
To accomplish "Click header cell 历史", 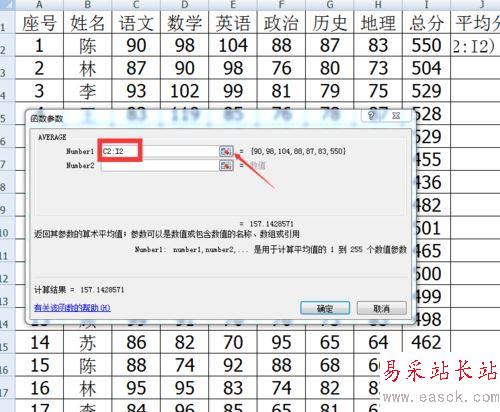I will pyautogui.click(x=330, y=23).
